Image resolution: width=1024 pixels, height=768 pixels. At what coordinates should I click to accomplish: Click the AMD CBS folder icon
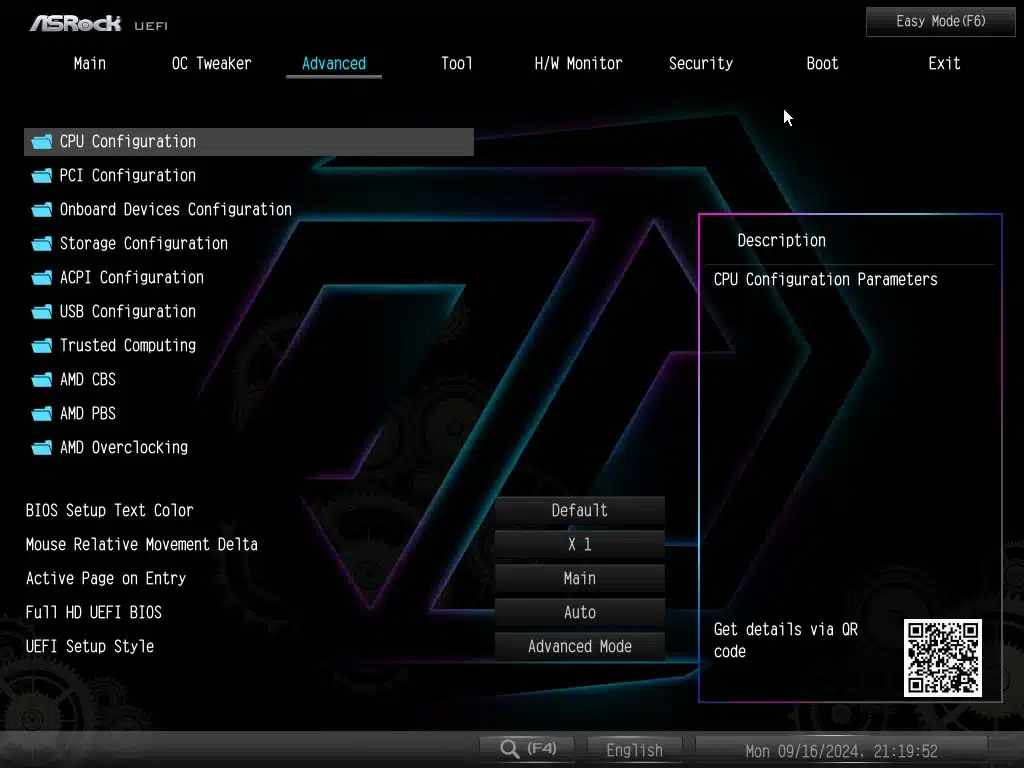tap(42, 379)
